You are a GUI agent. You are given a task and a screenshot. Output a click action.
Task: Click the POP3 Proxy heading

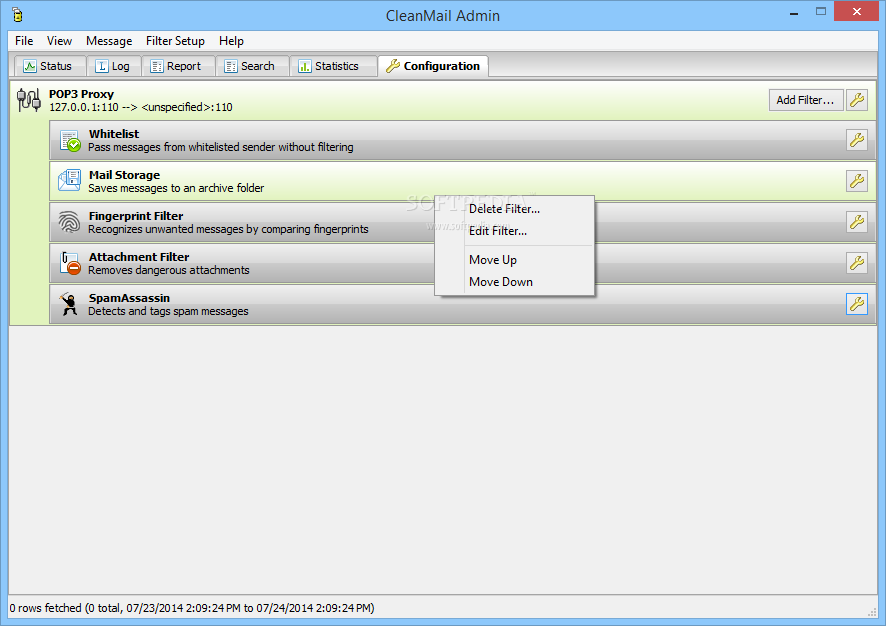tap(81, 94)
